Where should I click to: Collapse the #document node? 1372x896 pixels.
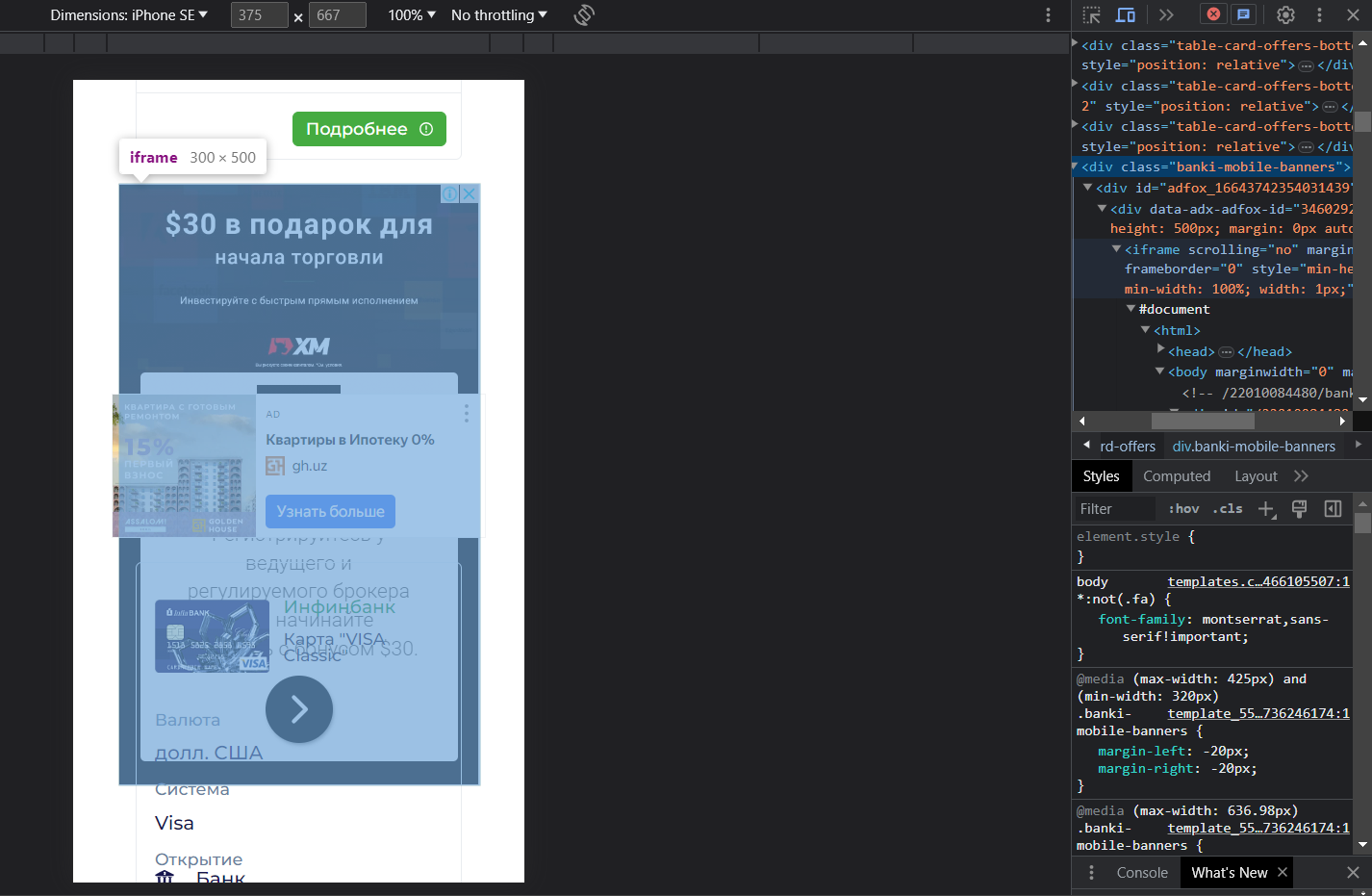pyautogui.click(x=1131, y=309)
